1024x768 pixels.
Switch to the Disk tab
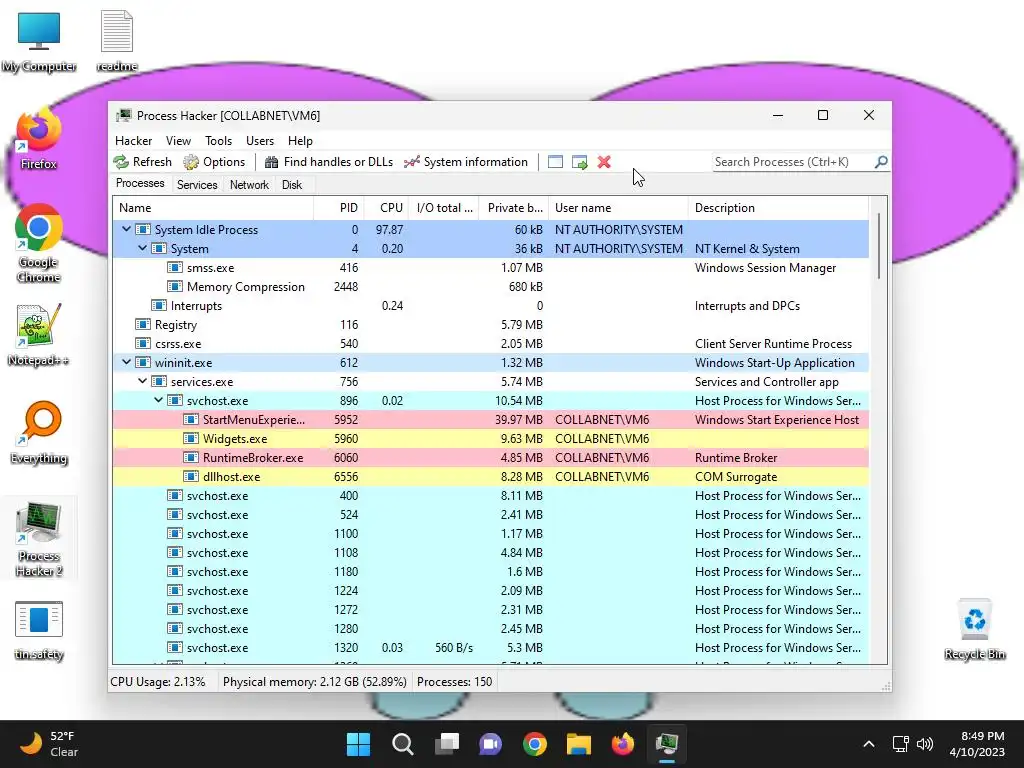click(x=292, y=185)
